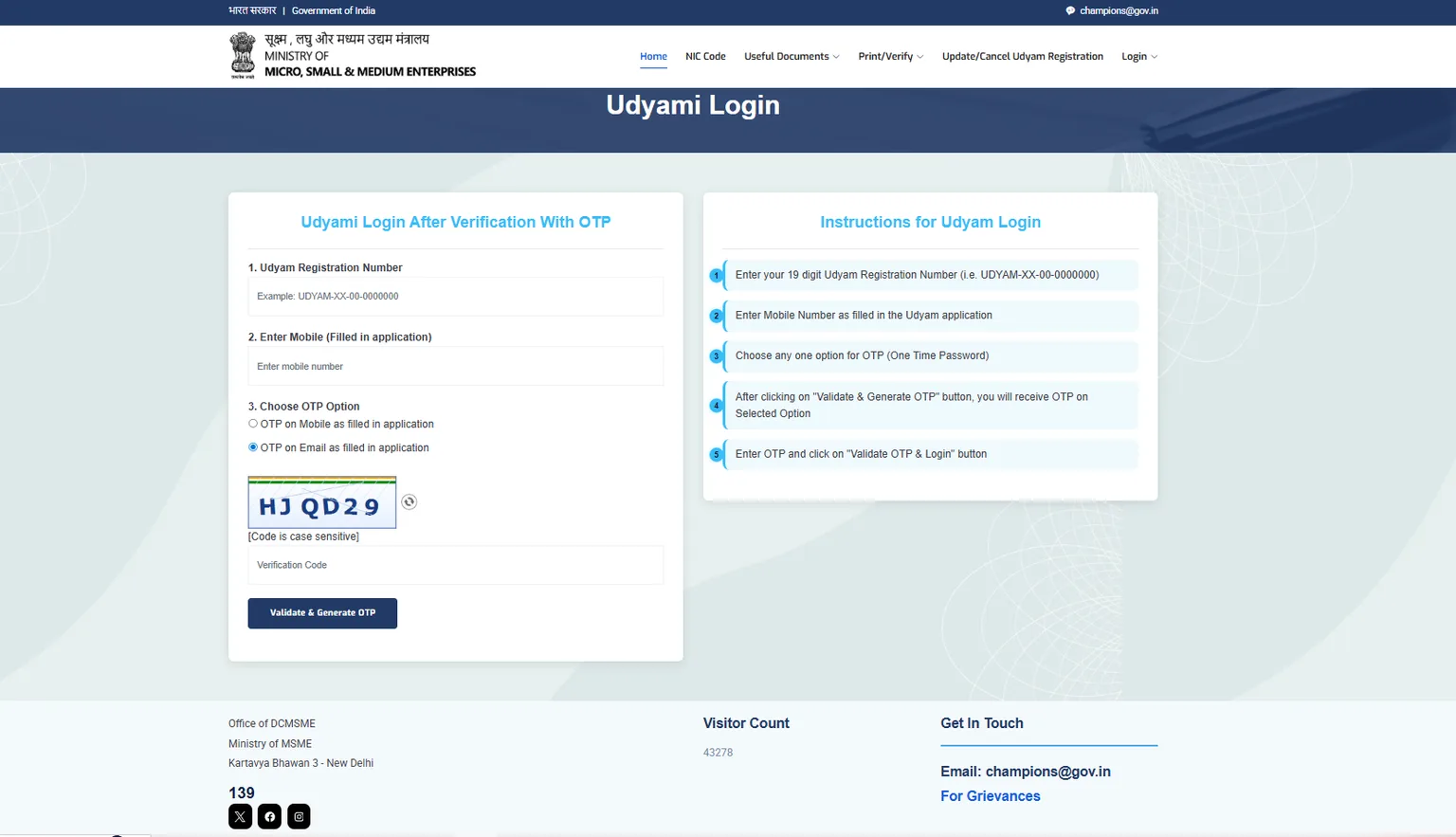Click the Udyam Registration Number field
1456x837 pixels.
click(x=456, y=297)
